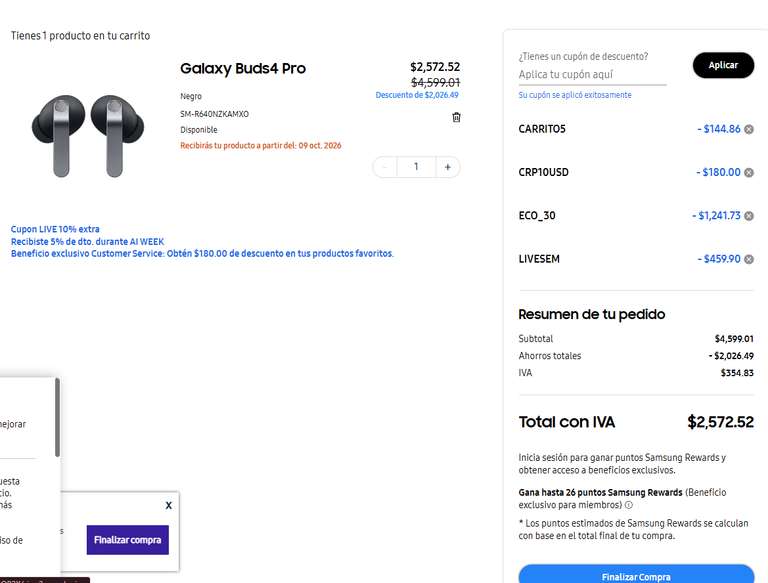Remove the LIVESEM coupon
768x583 pixels.
[x=749, y=259]
